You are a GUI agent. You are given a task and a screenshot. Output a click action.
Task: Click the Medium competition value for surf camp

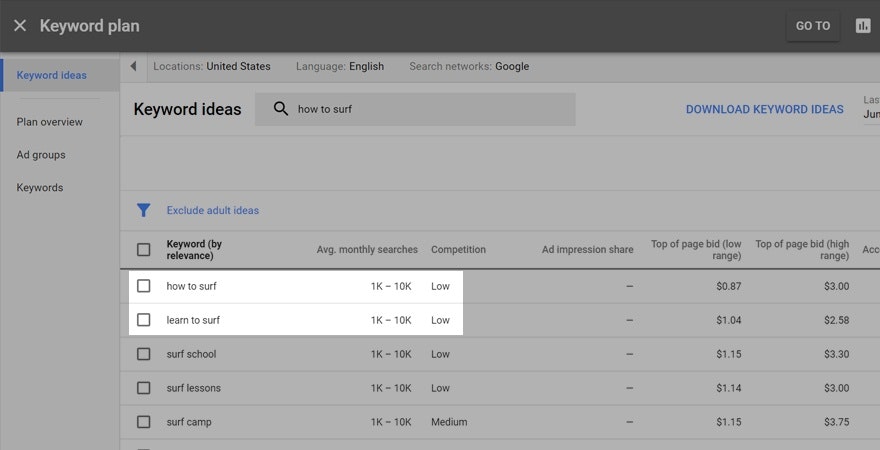(449, 422)
